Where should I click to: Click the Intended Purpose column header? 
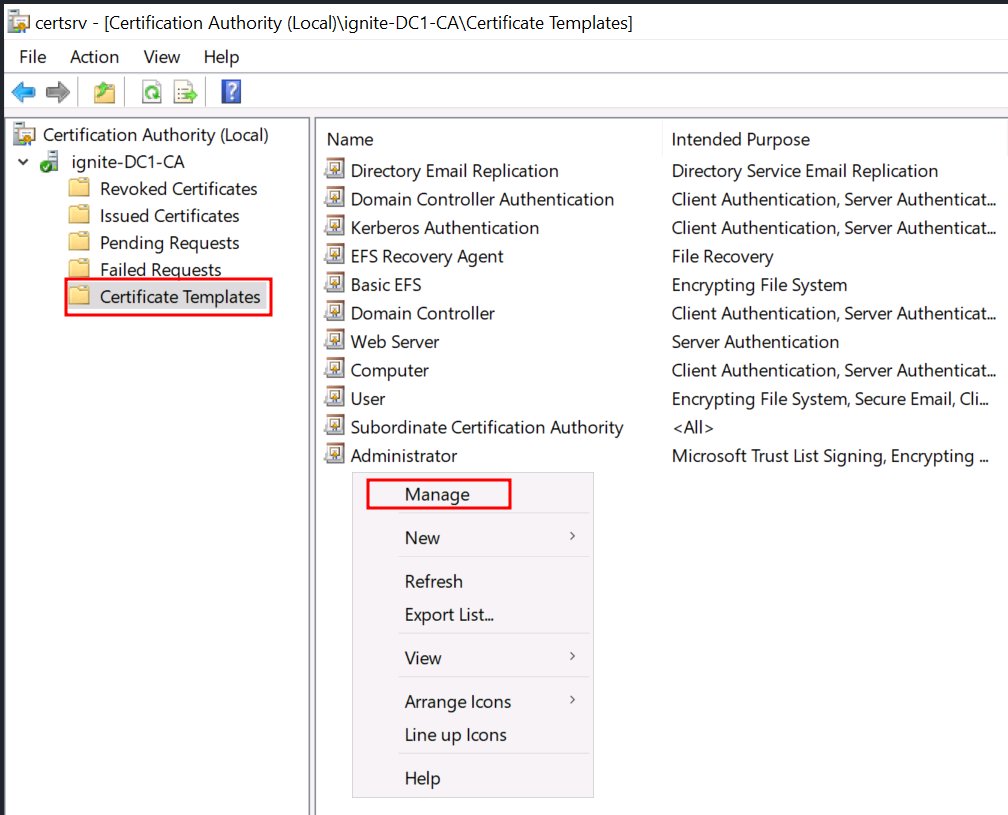click(x=740, y=139)
